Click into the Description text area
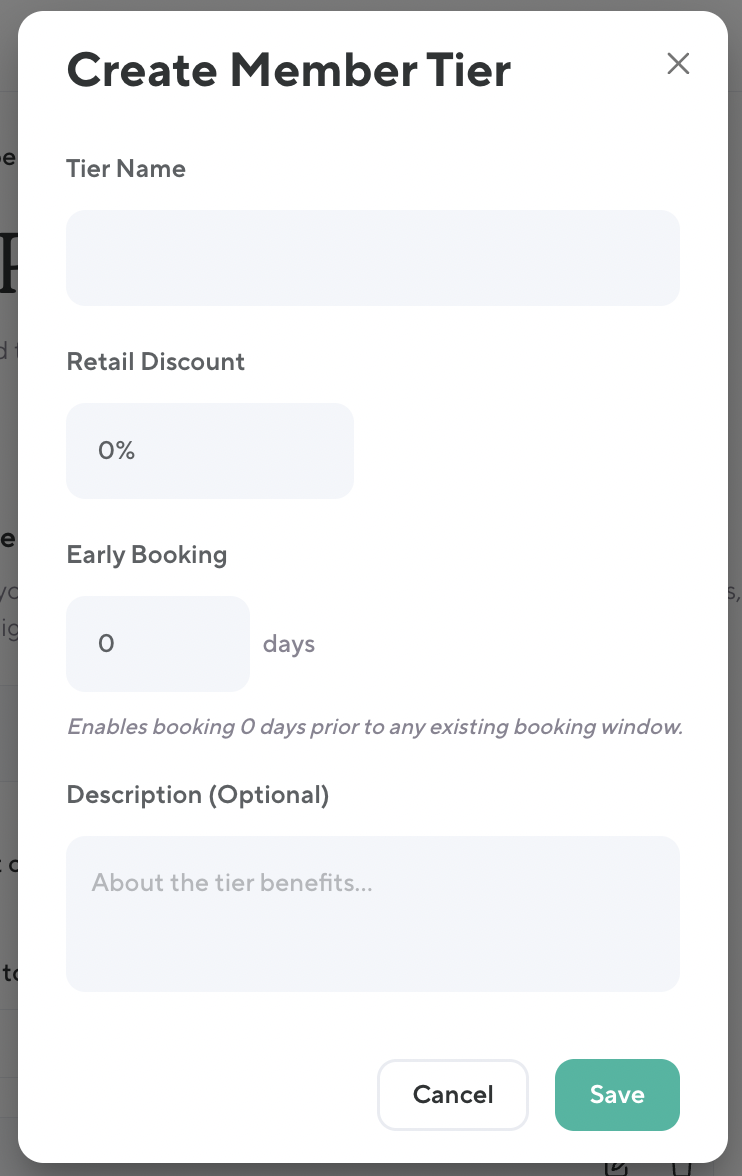The width and height of the screenshot is (742, 1176). click(x=372, y=930)
